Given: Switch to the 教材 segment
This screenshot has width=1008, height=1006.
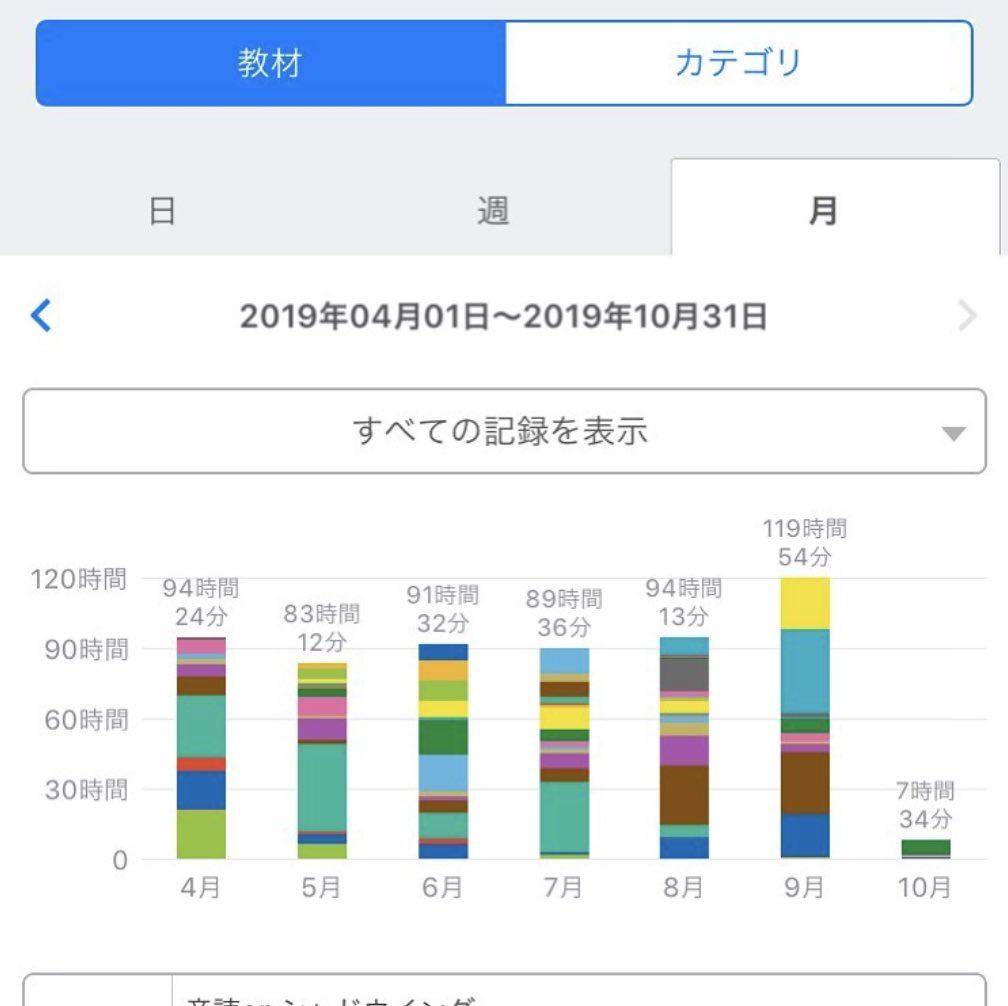Looking at the screenshot, I should click(x=271, y=63).
